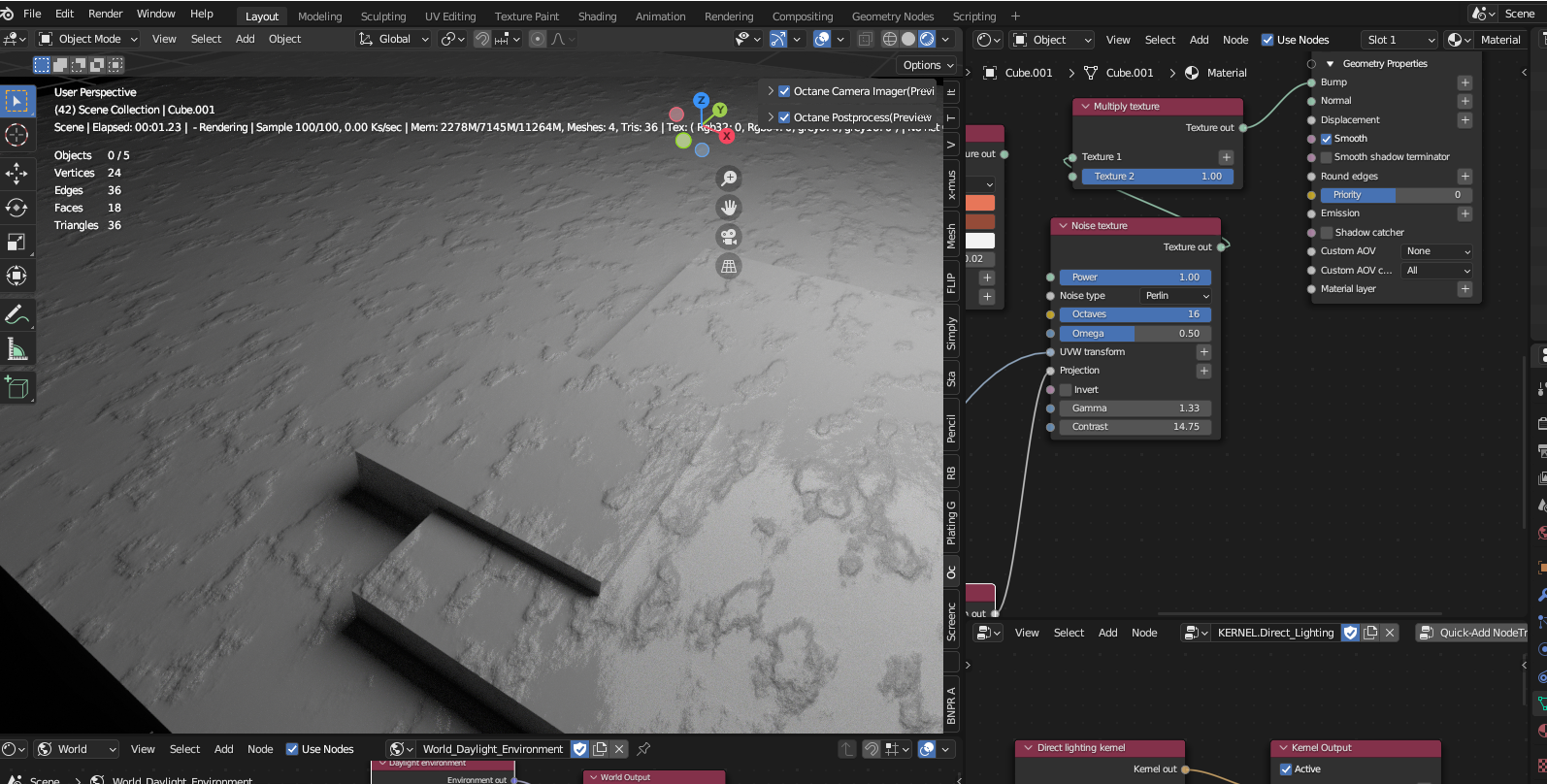The image size is (1547, 784).
Task: Add a node to the Displacement input
Action: point(1465,120)
